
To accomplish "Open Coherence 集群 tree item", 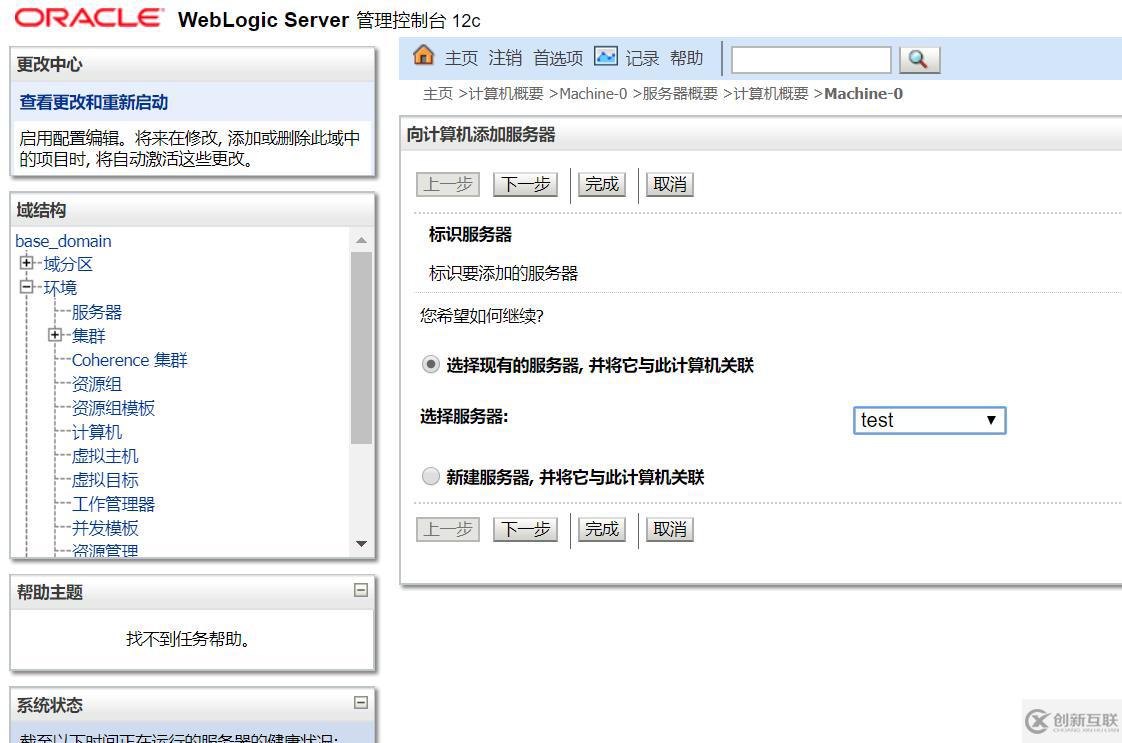I will (130, 360).
